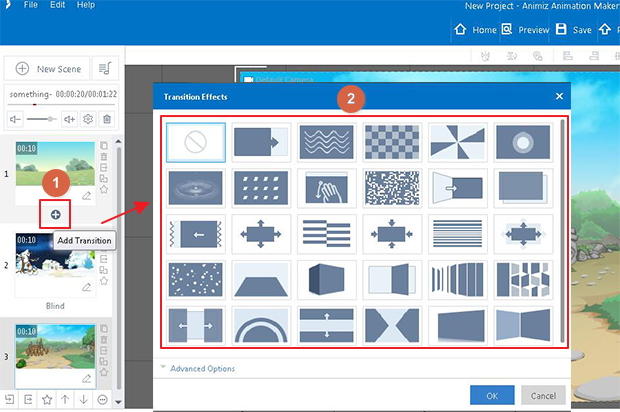Click the scene list scroll down arrow
620x412 pixels.
(118, 402)
